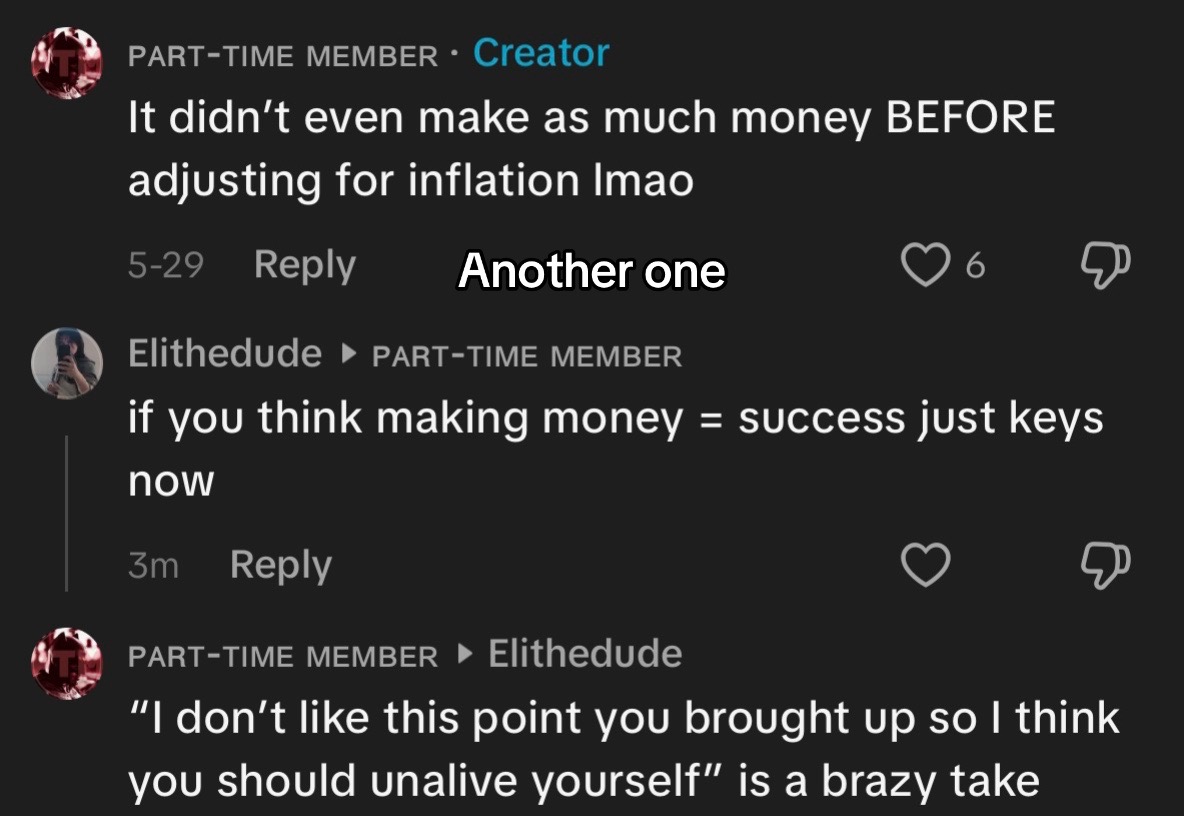
Task: Open the Elithedude username link in second comment
Action: (x=225, y=354)
